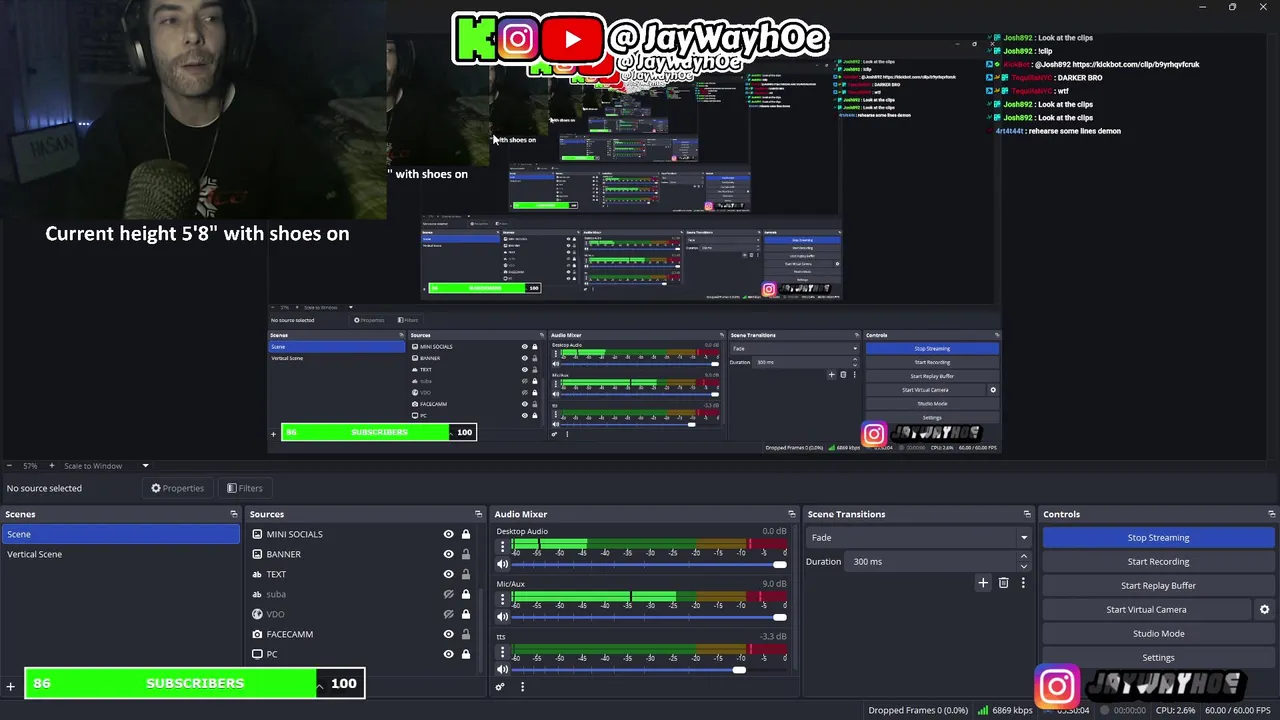The width and height of the screenshot is (1280, 720).
Task: Click the Desktop Audio volume slider handle
Action: pos(780,564)
